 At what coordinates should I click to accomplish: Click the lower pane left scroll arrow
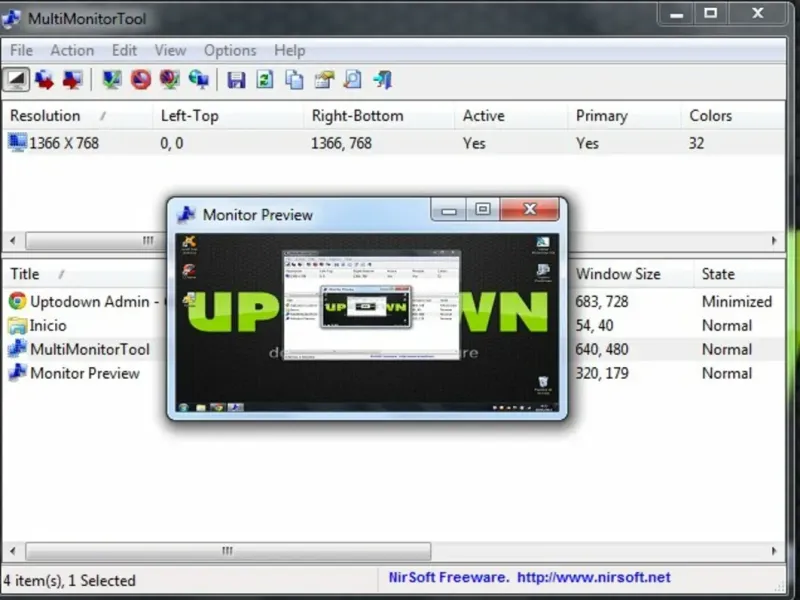[x=13, y=551]
